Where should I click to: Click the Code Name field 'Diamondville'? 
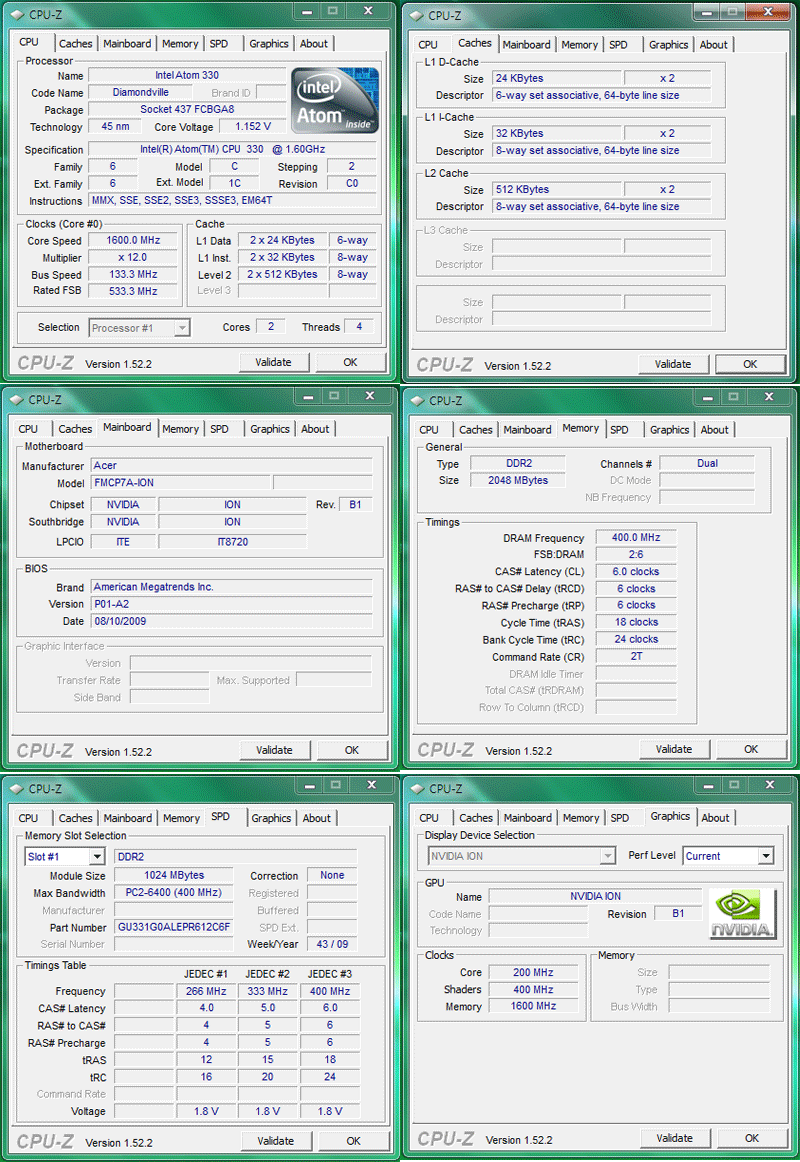140,93
